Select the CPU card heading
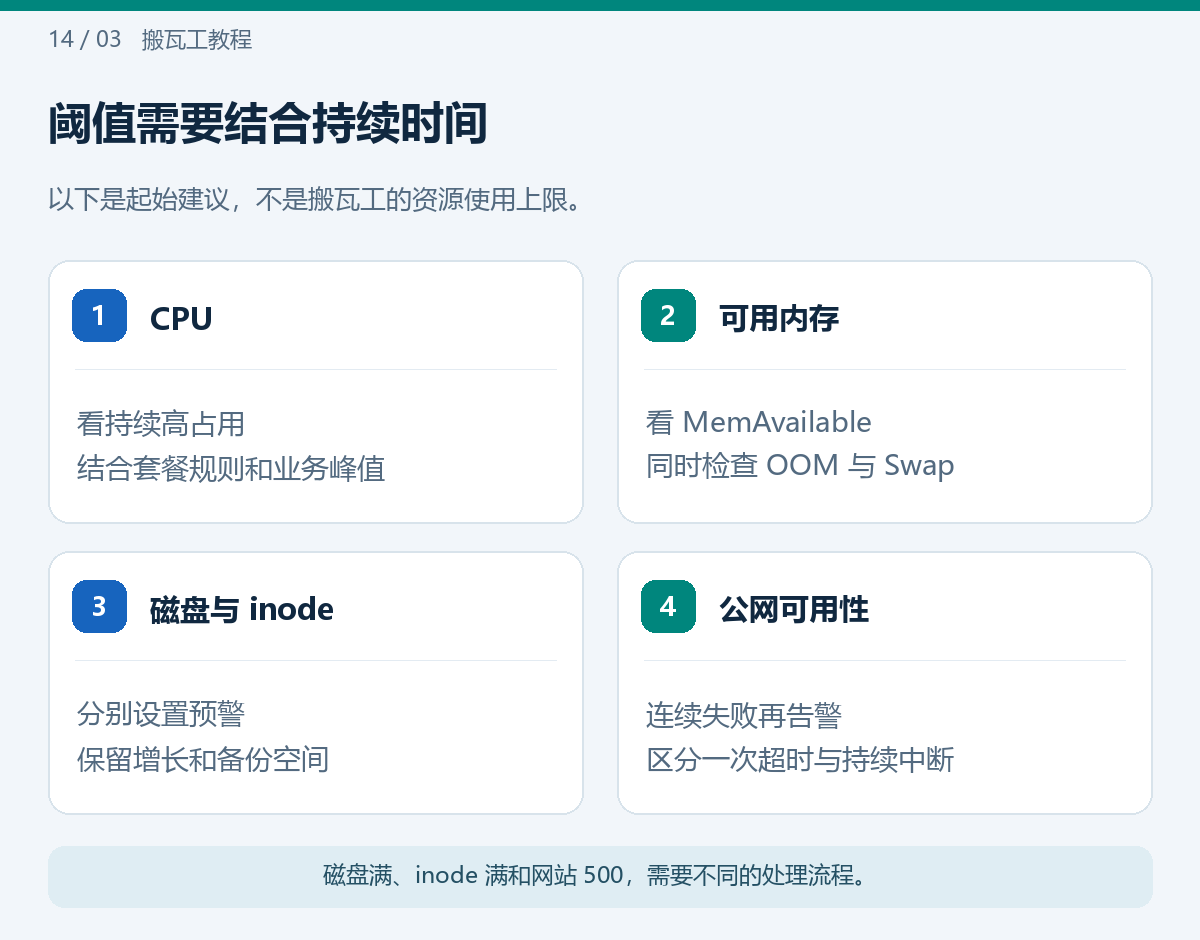Screen dimensions: 1200x940 [181, 318]
